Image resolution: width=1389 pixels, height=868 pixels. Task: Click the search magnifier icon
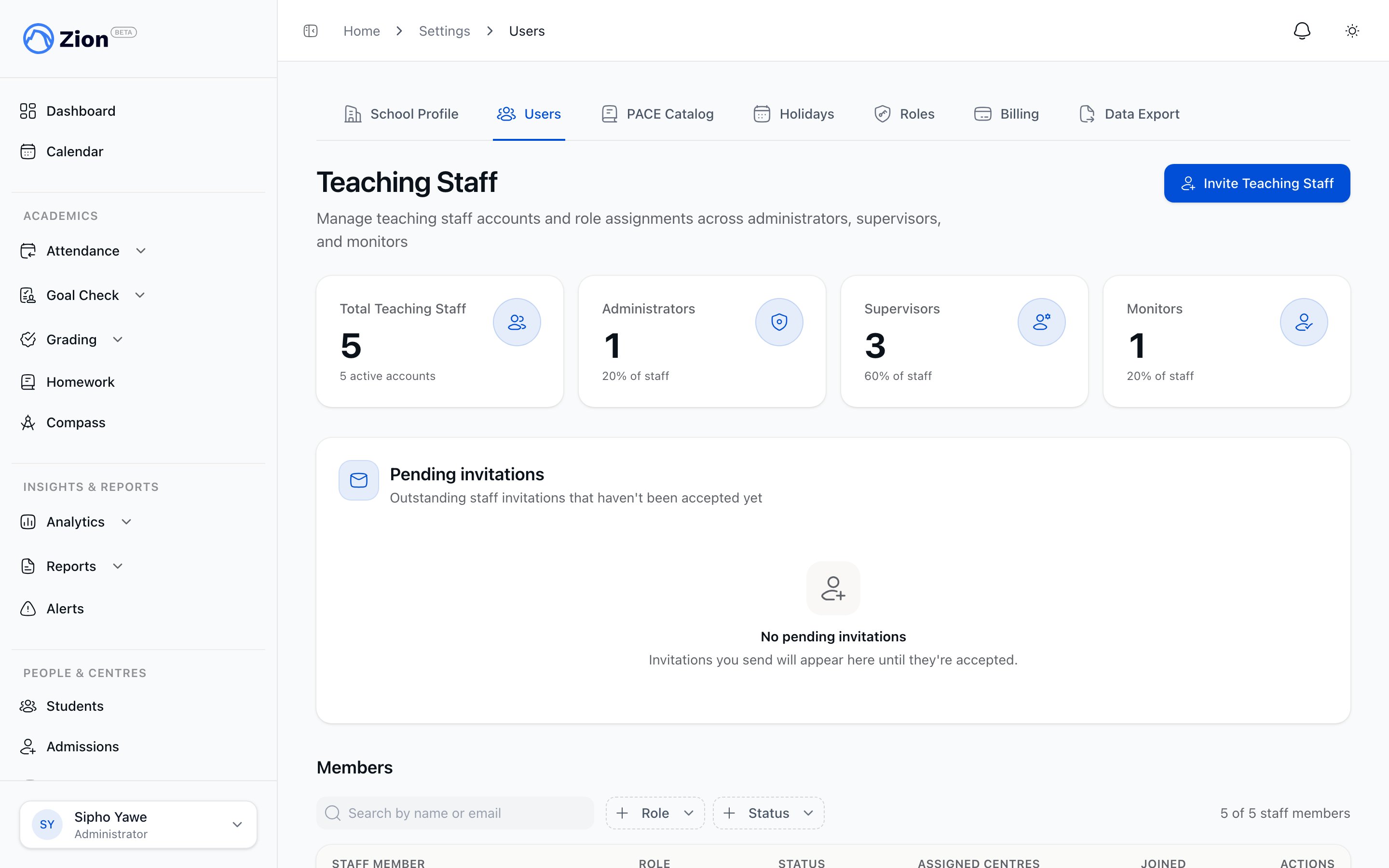[333, 813]
